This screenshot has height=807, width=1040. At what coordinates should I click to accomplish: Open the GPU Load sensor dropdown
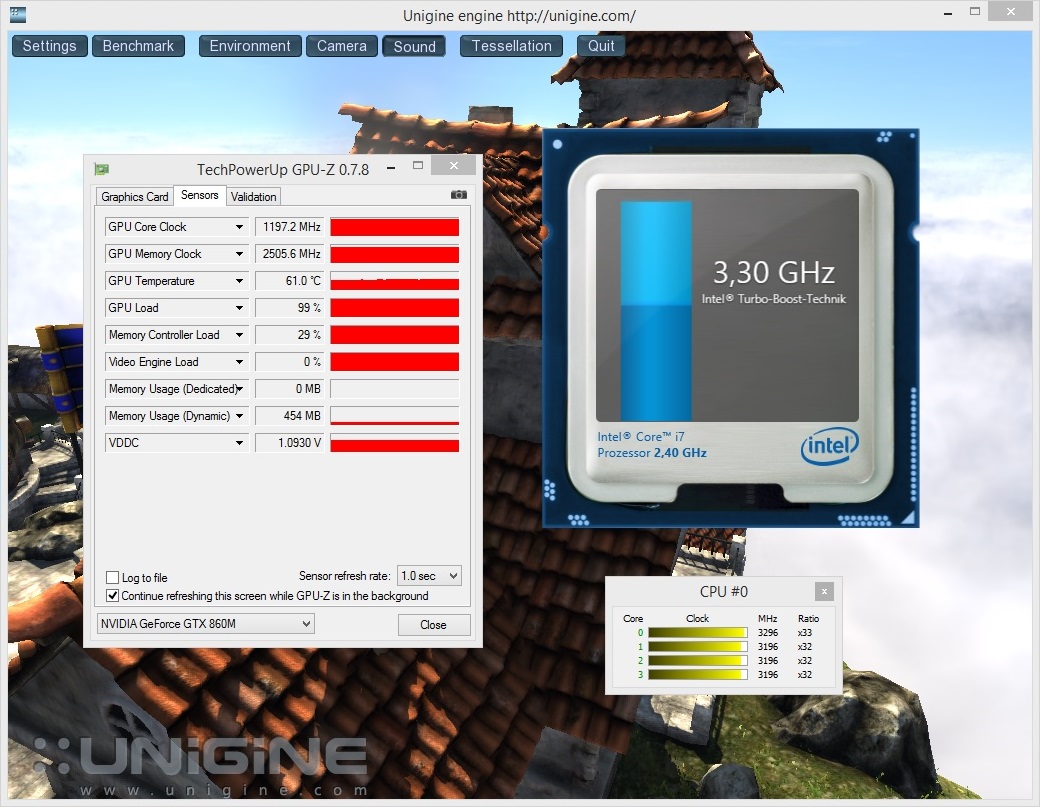[x=239, y=308]
